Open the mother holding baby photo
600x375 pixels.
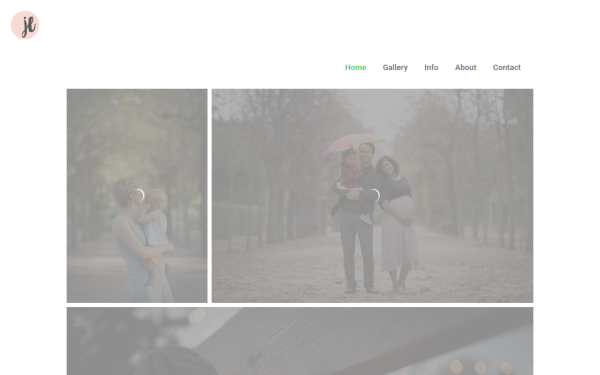pyautogui.click(x=137, y=196)
